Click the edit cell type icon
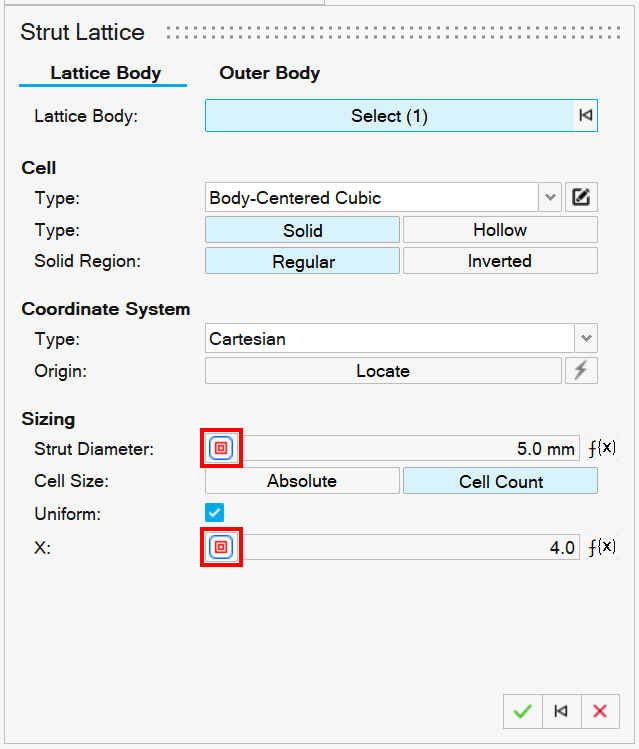Viewport: 639px width, 749px height. (x=581, y=198)
